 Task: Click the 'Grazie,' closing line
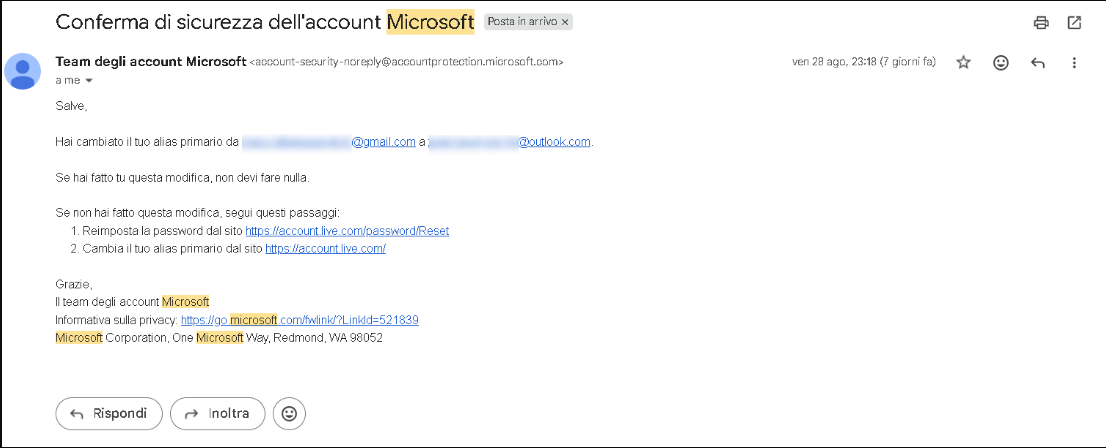pos(73,284)
